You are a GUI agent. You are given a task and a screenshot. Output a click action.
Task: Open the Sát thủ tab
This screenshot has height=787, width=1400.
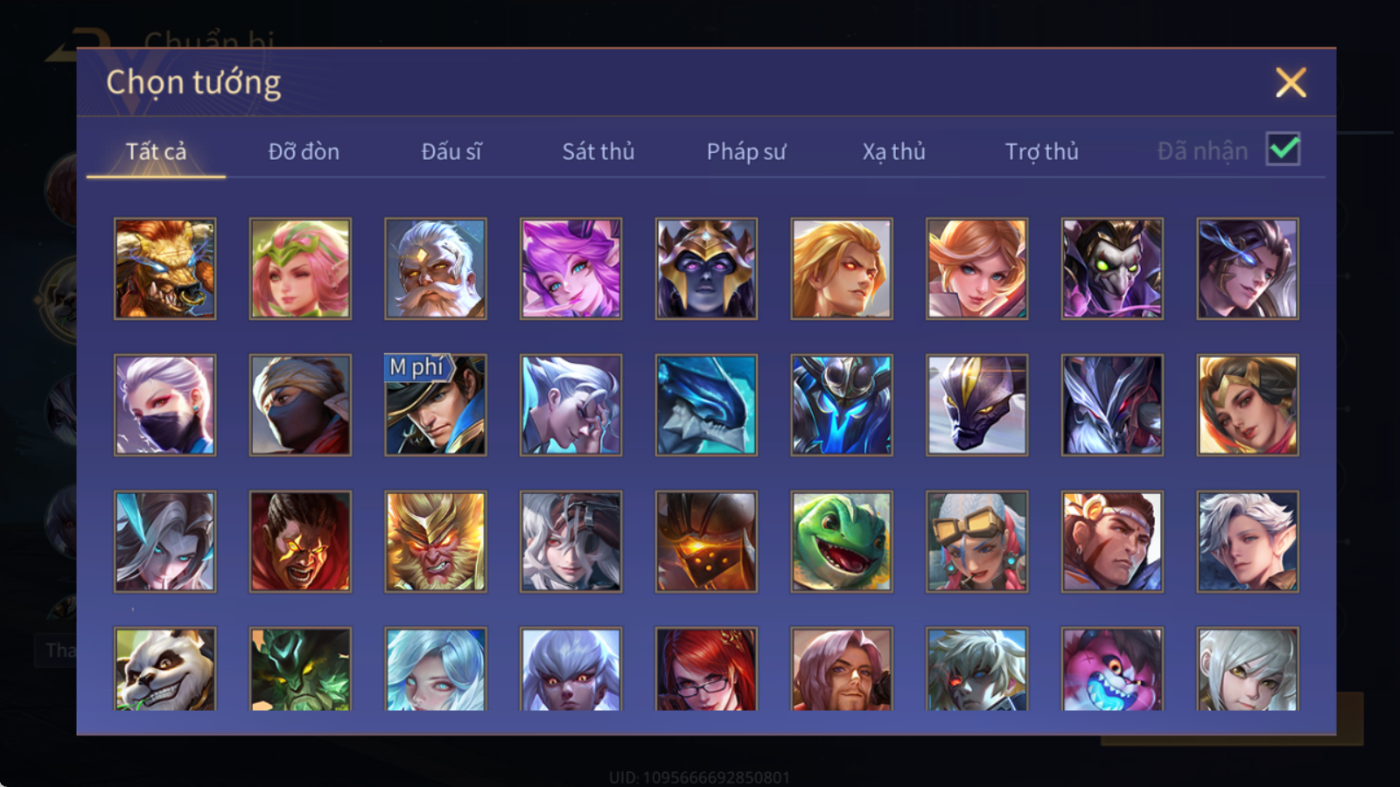coord(598,151)
